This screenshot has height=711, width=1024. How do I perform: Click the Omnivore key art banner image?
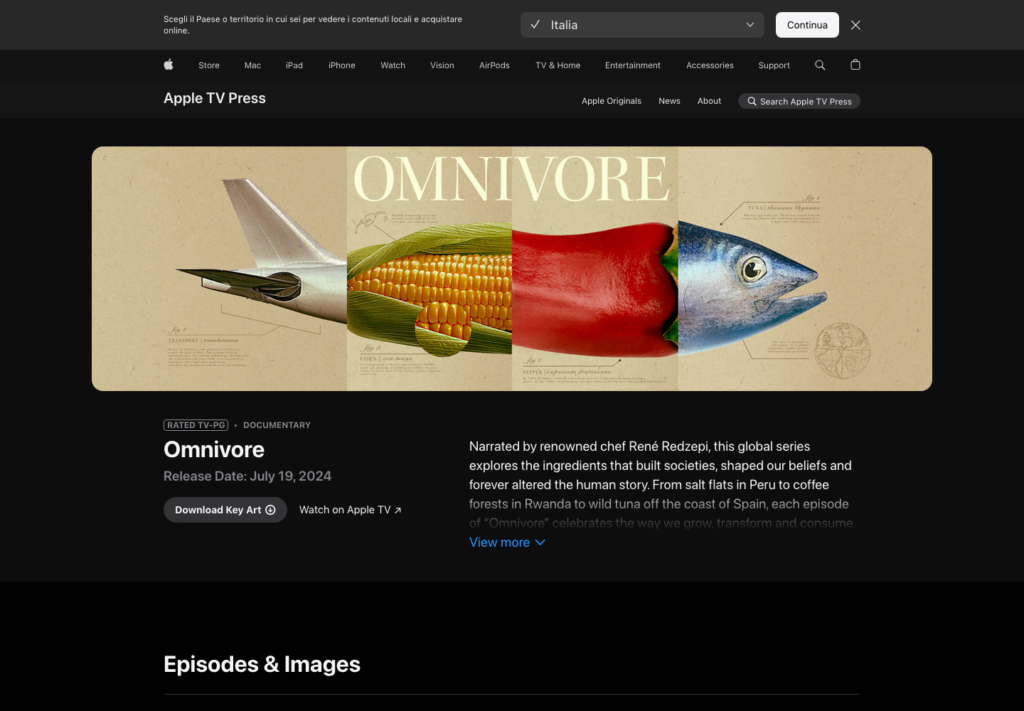point(512,268)
